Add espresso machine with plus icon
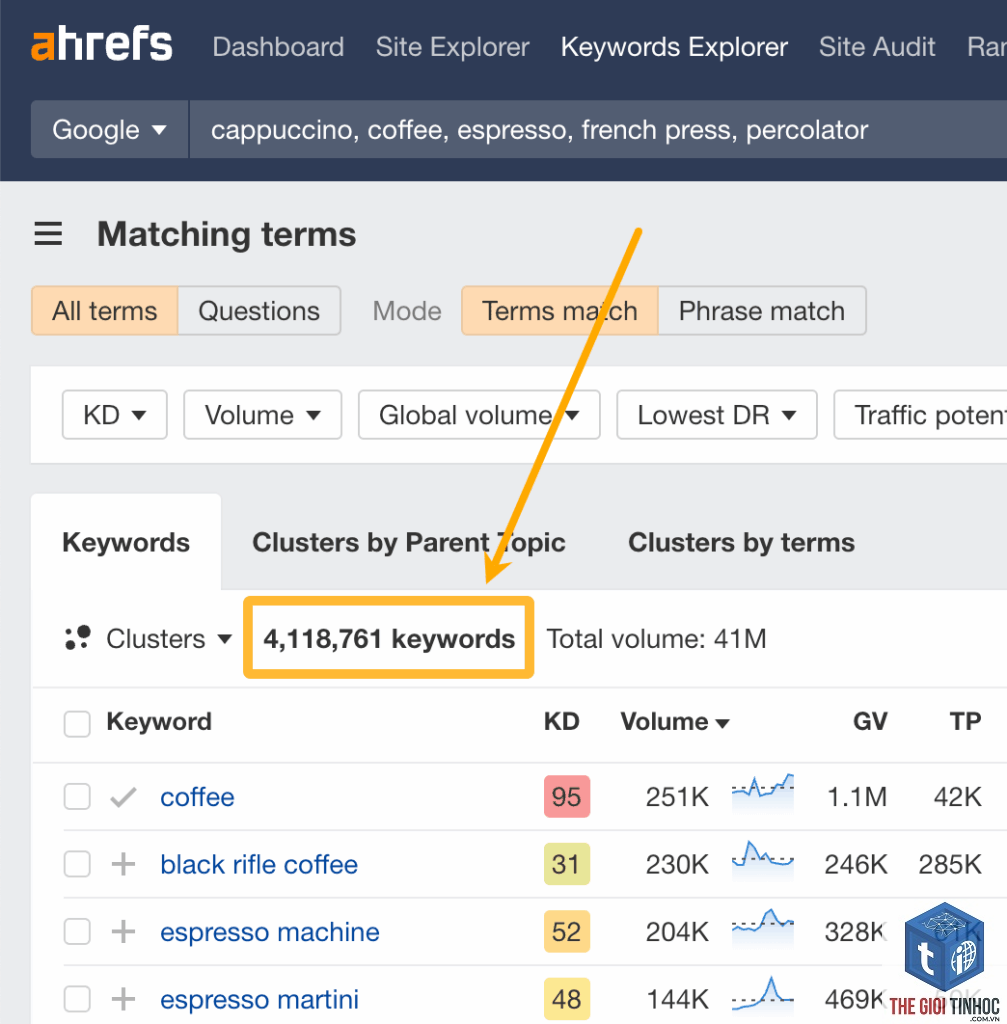The width and height of the screenshot is (1007, 1024). point(123,931)
